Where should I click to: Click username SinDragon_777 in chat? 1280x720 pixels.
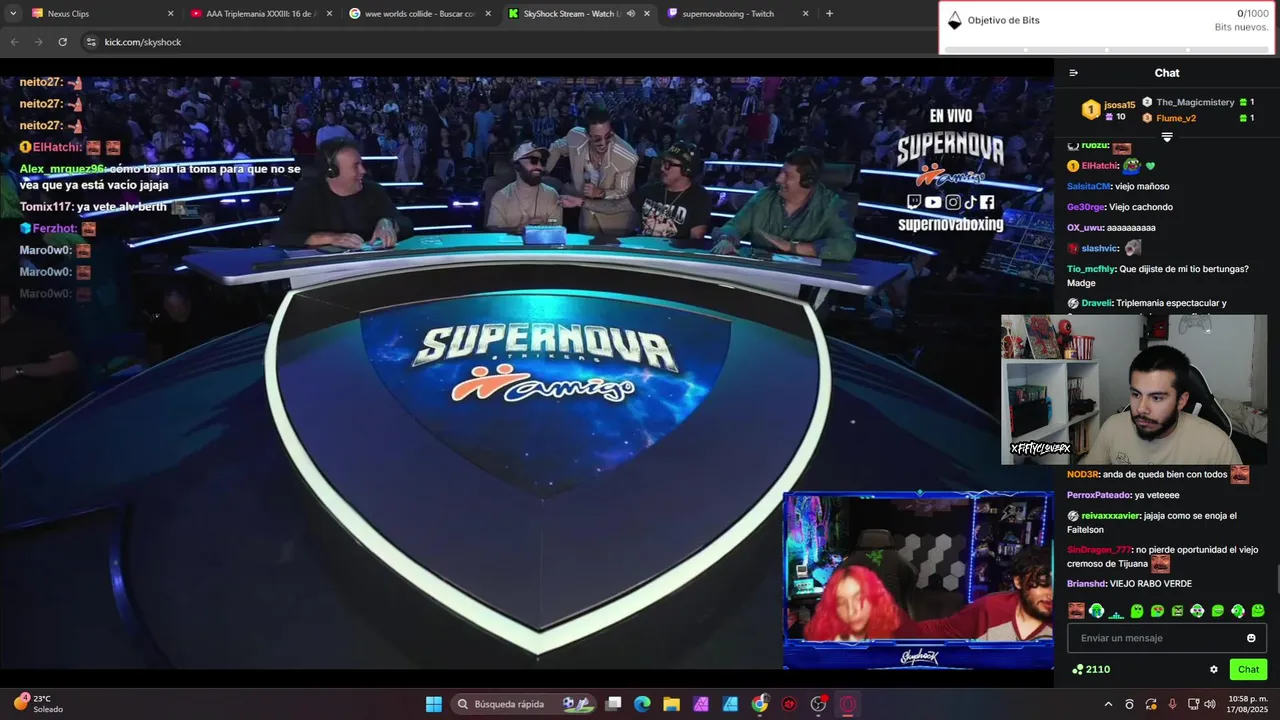(1099, 550)
